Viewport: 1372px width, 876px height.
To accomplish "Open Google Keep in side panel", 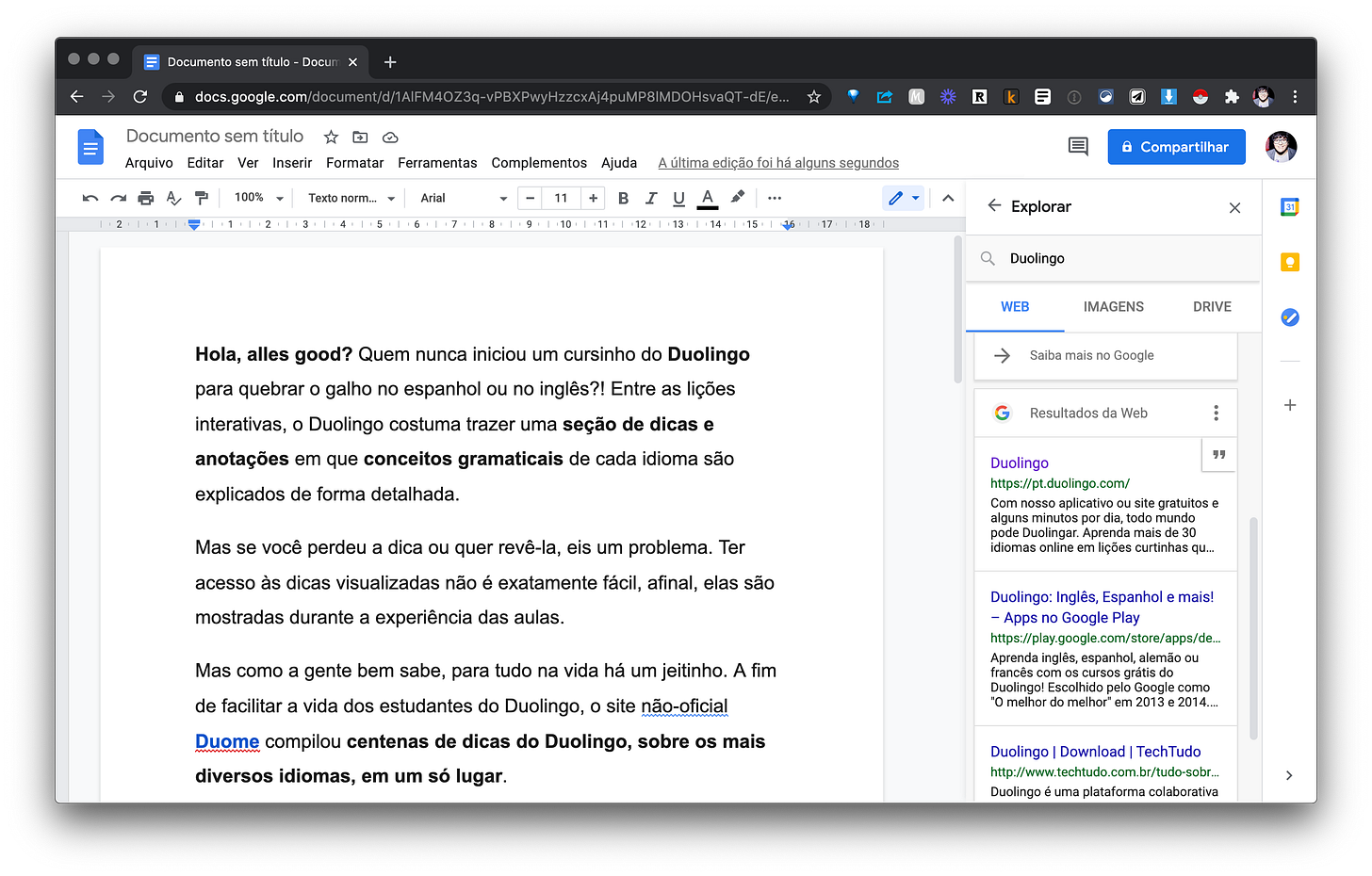I will pyautogui.click(x=1290, y=263).
